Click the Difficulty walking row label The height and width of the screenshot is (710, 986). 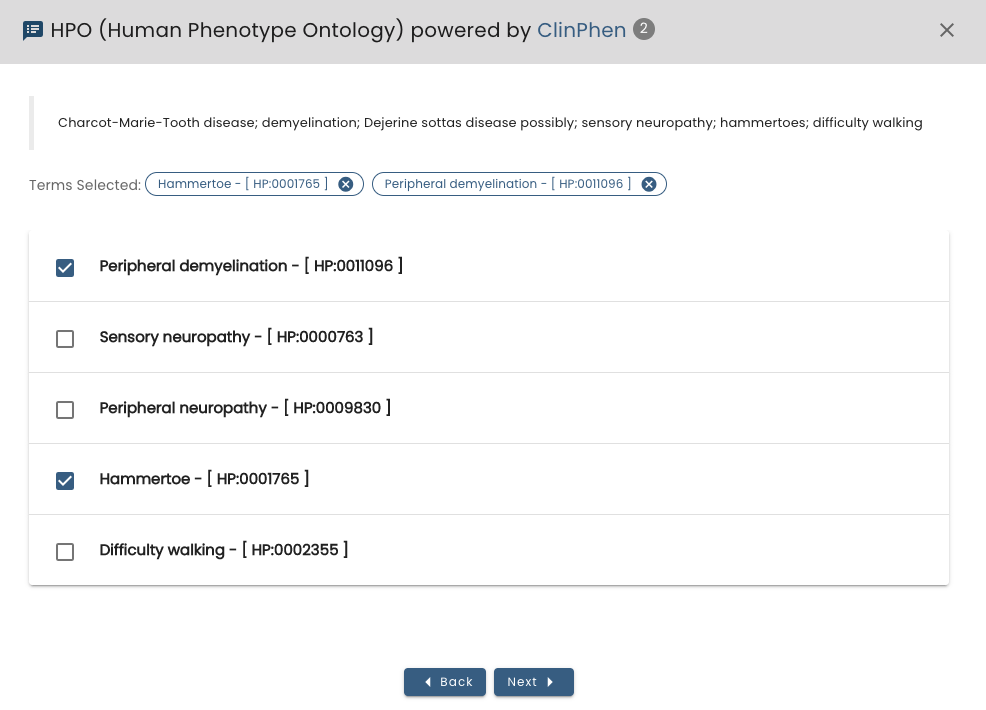tap(224, 550)
